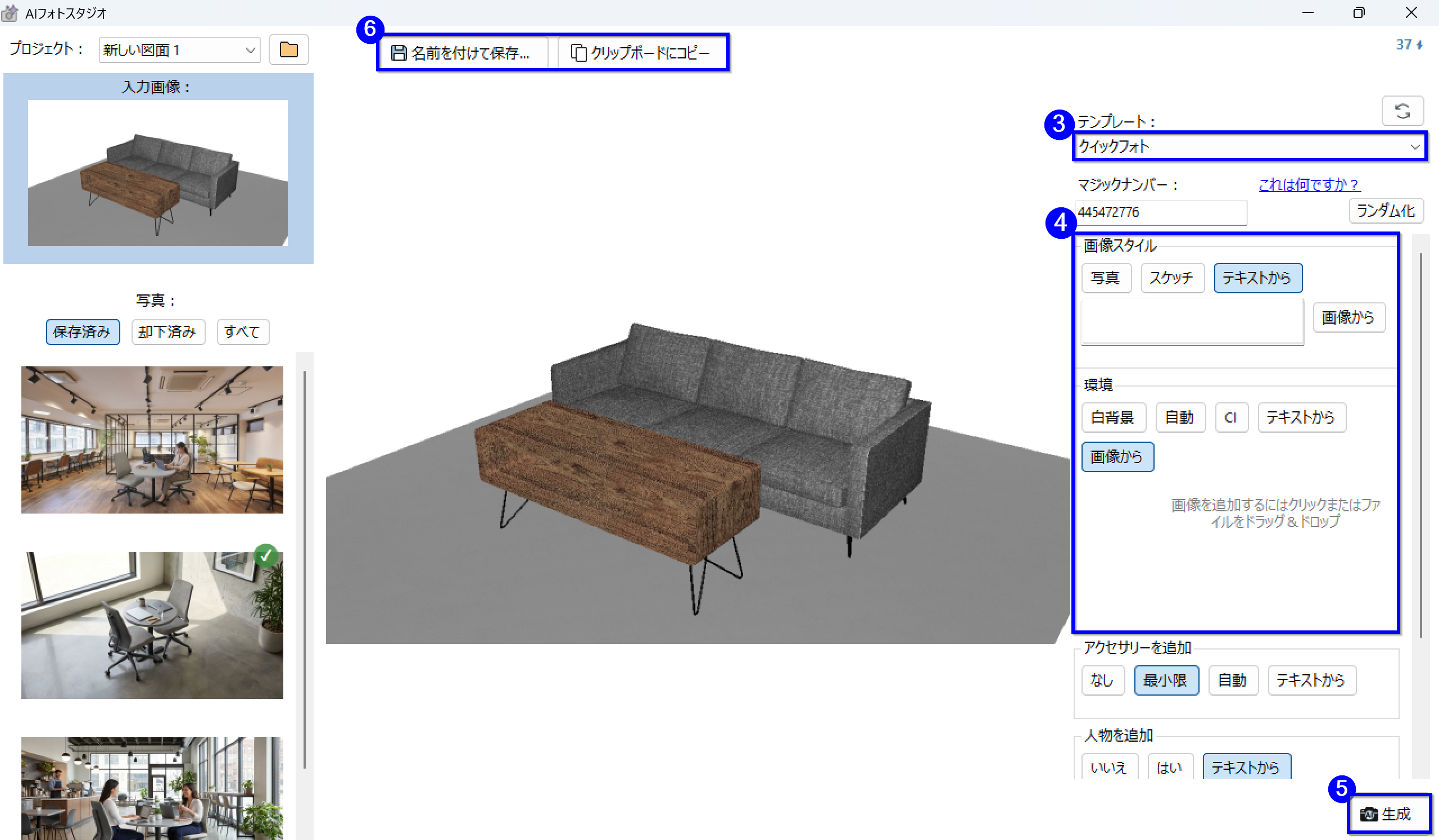Click the credits counter showing 37

(x=1409, y=44)
